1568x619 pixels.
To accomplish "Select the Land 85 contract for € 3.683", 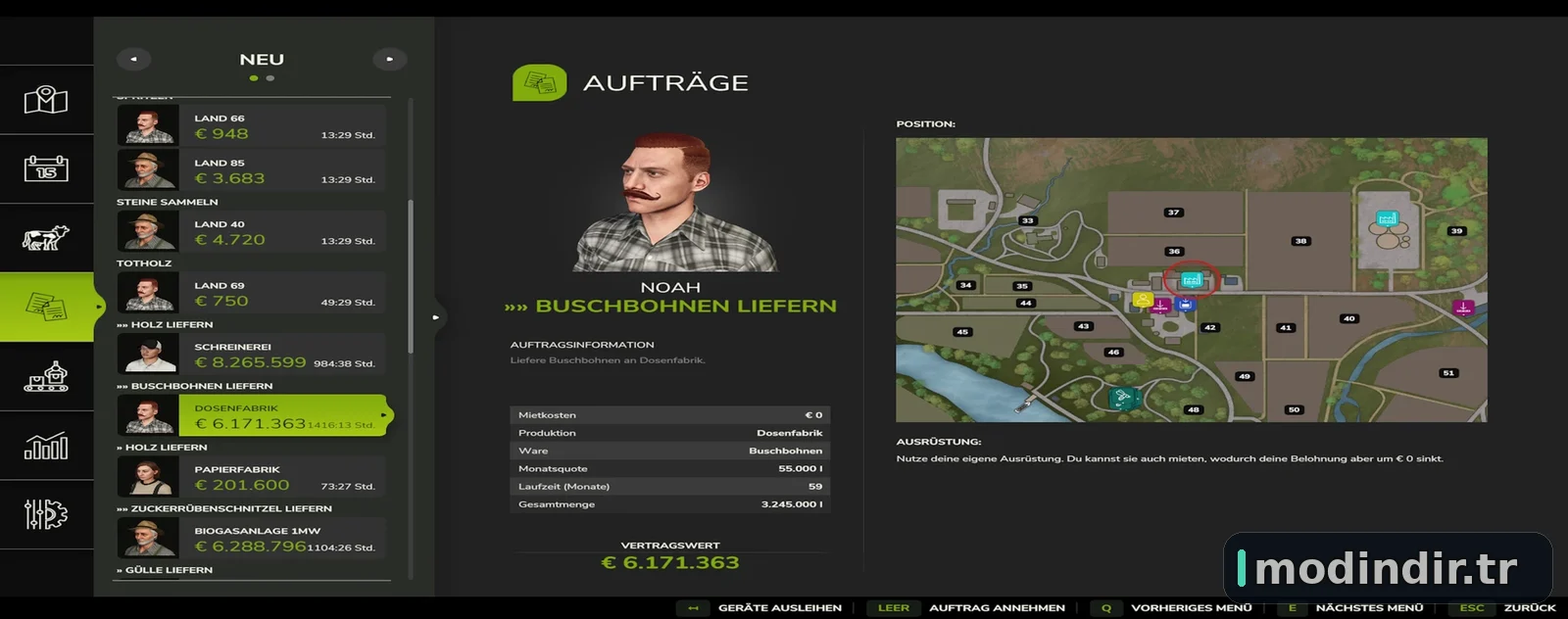I will pos(251,169).
